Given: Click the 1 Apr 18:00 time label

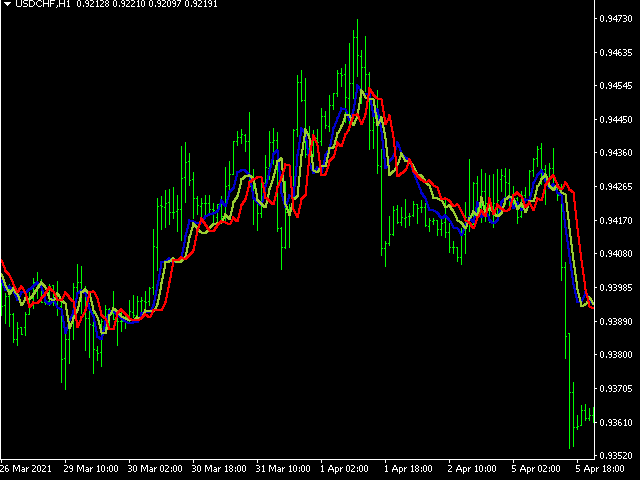Looking at the screenshot, I should 409,469.
